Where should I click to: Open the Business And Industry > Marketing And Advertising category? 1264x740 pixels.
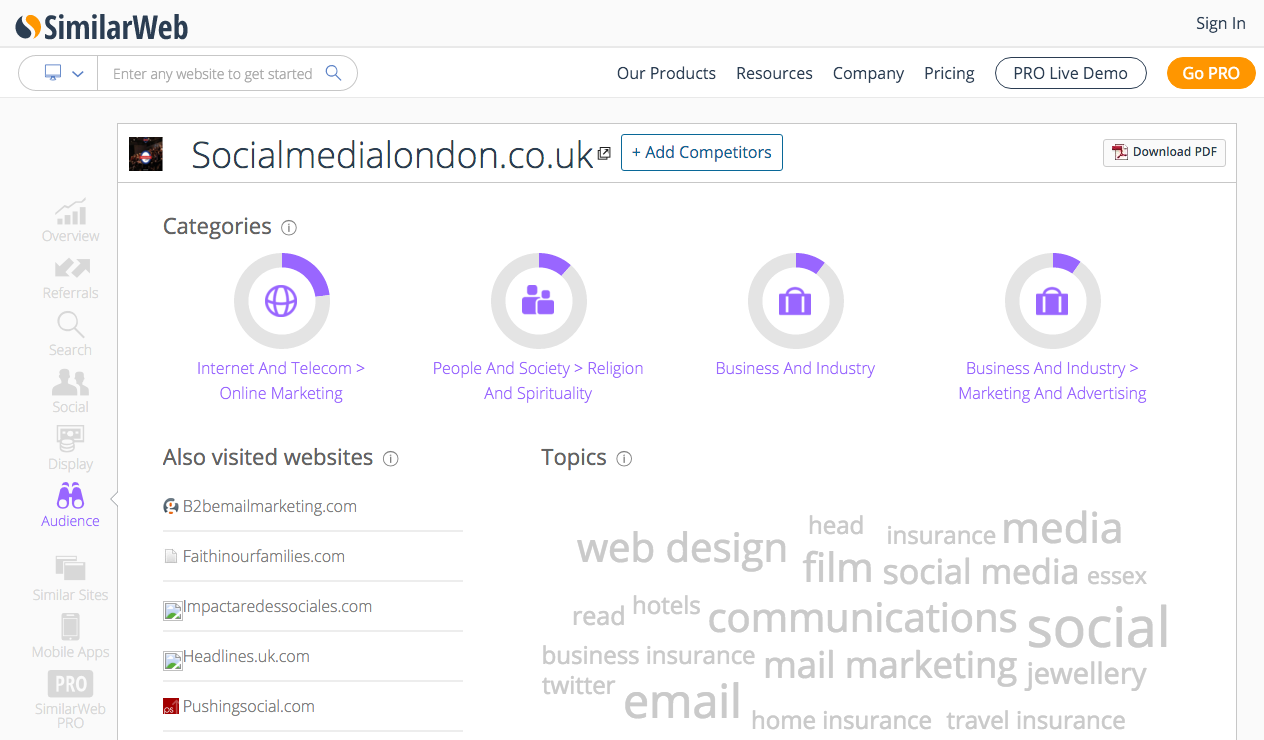point(1052,381)
